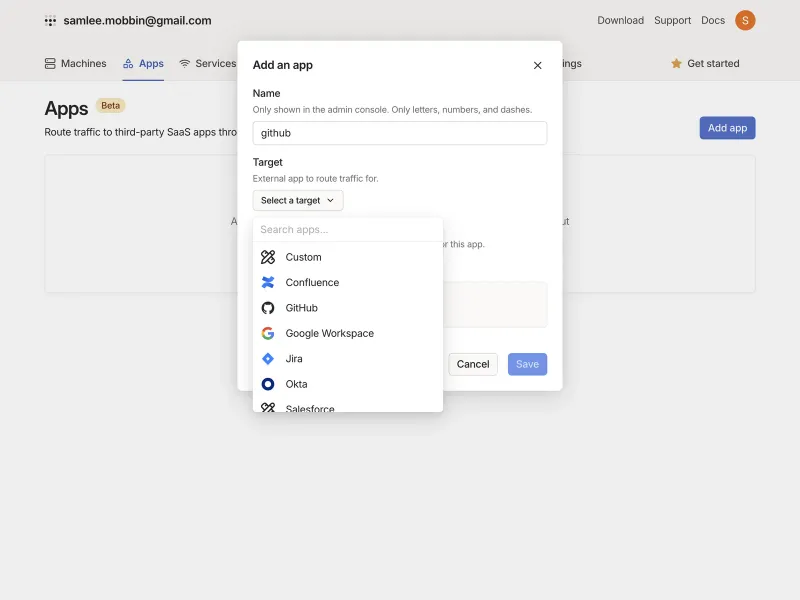Image resolution: width=800 pixels, height=600 pixels.
Task: Choose Custom from the target list
Action: click(348, 257)
